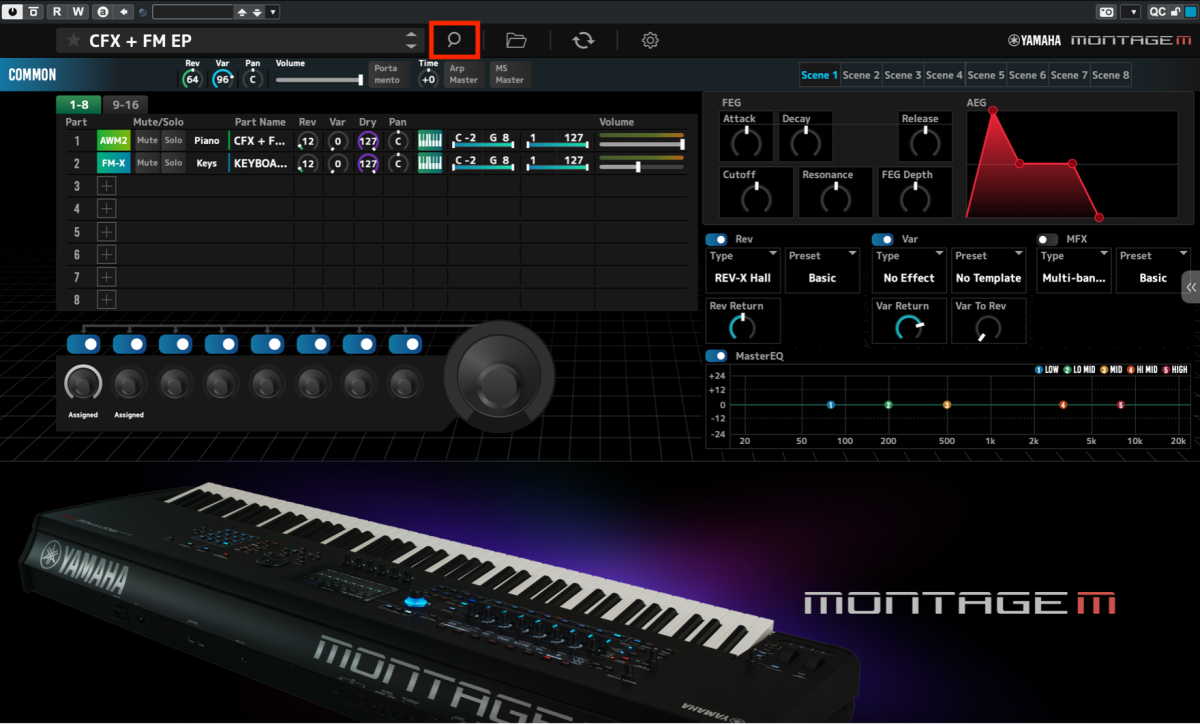Add a part in slot 7
1200x725 pixels.
click(x=106, y=276)
